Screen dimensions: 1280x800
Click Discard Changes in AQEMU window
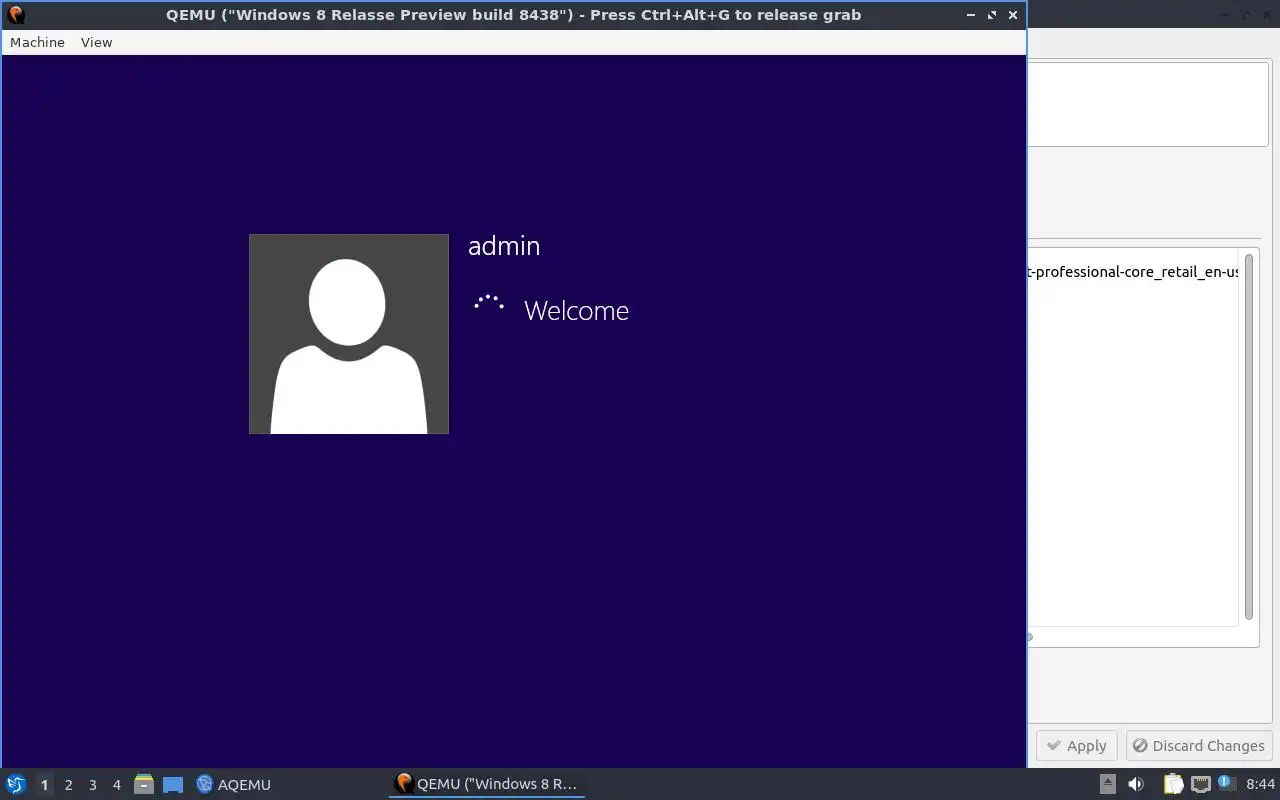[x=1199, y=746]
